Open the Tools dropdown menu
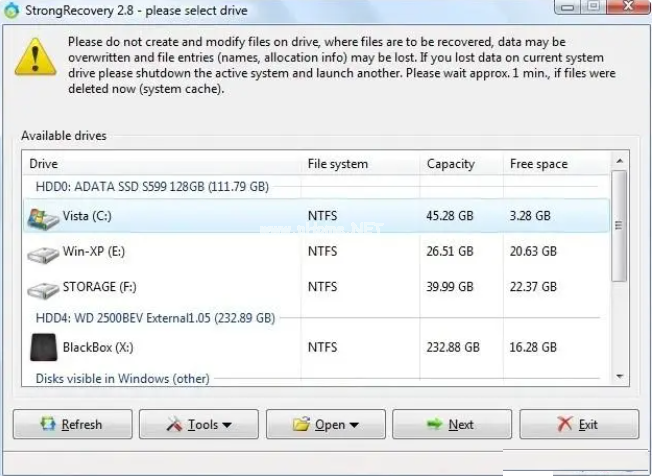Image resolution: width=652 pixels, height=476 pixels. (x=198, y=424)
